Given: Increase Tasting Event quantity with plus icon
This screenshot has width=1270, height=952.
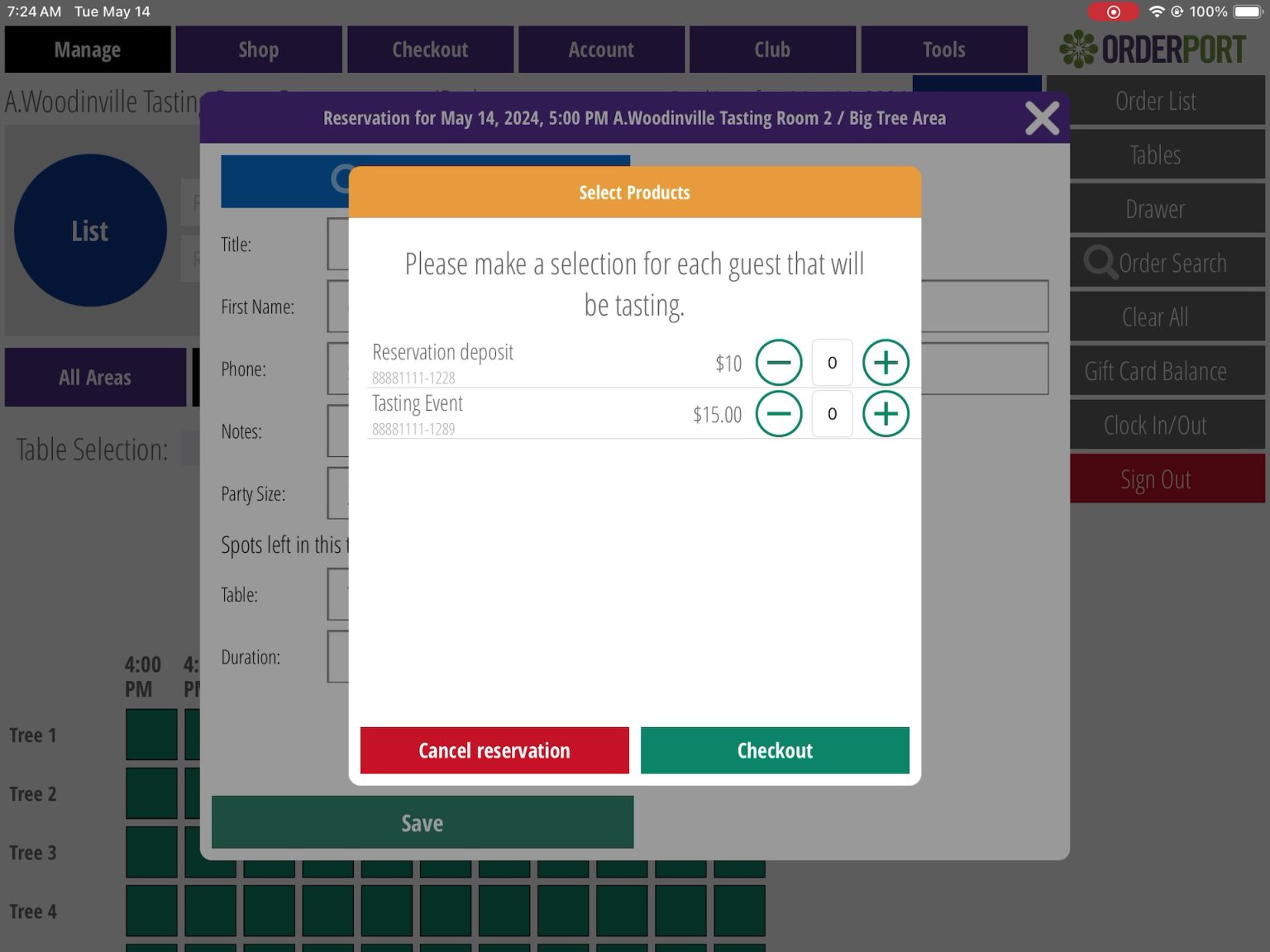Looking at the screenshot, I should click(x=886, y=414).
